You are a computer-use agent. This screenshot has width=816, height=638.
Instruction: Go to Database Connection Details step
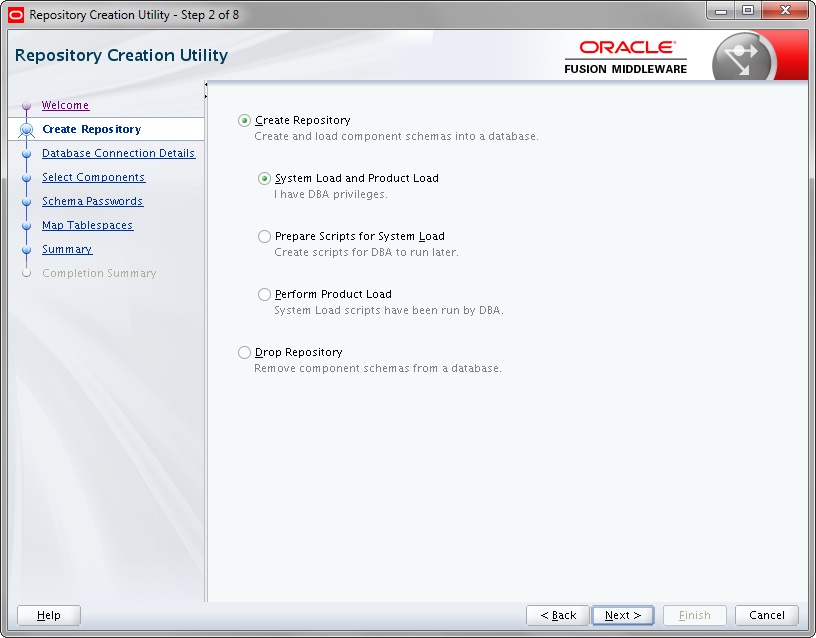click(119, 153)
